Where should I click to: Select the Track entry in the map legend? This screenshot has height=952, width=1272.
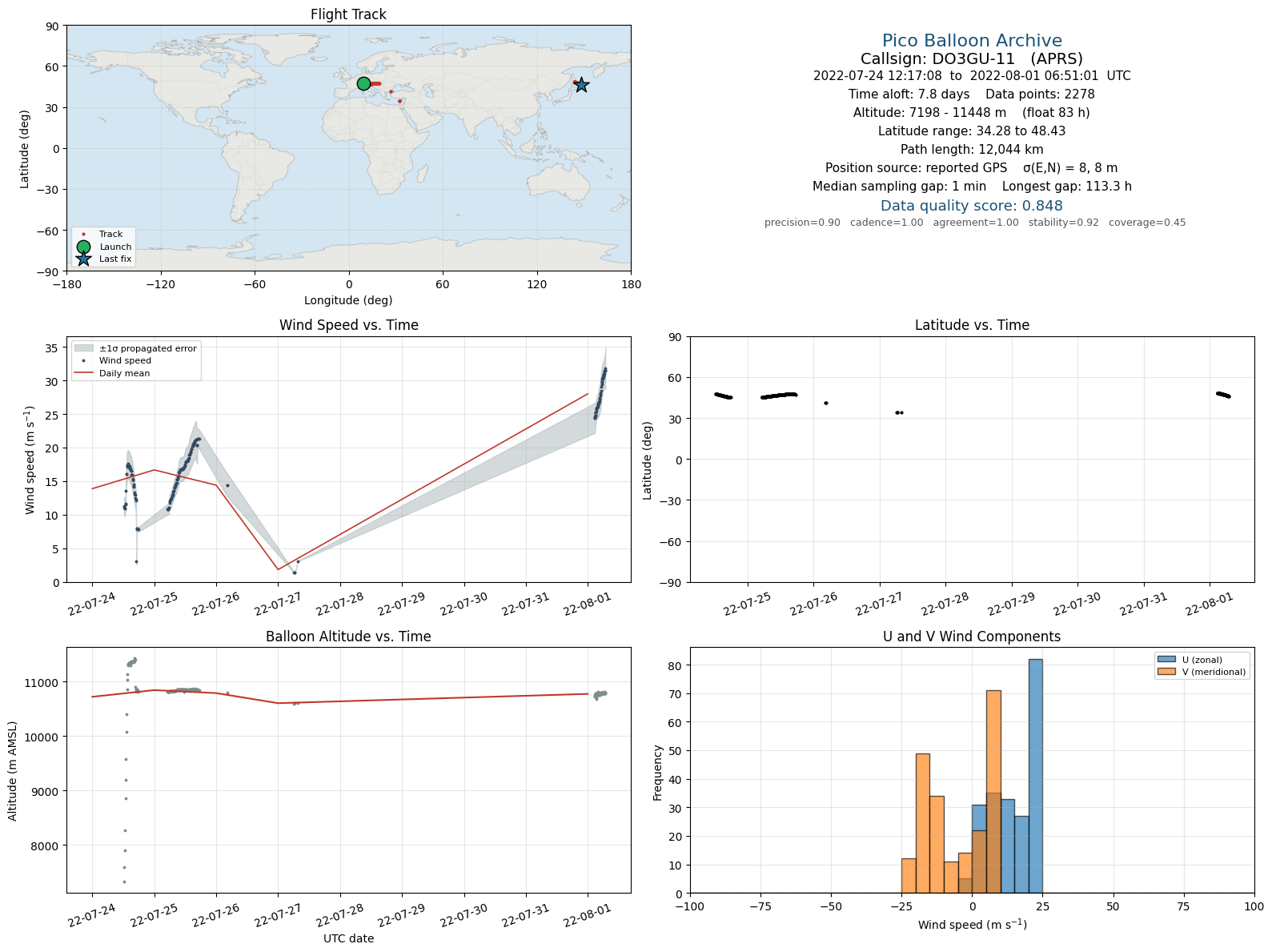coord(102,235)
